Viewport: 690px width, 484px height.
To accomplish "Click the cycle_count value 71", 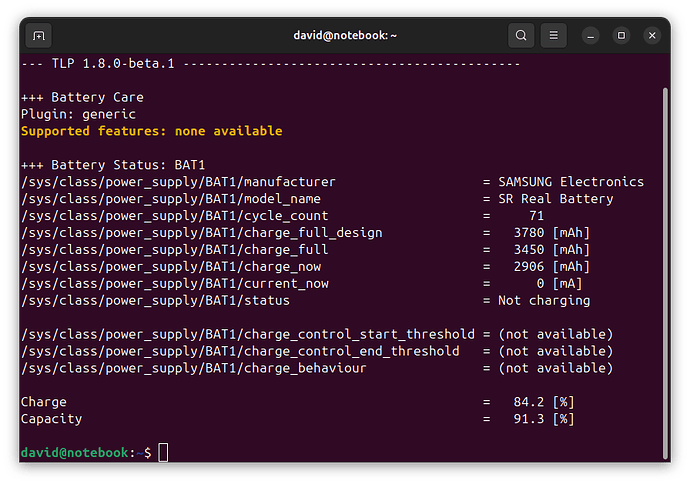I will (x=536, y=216).
